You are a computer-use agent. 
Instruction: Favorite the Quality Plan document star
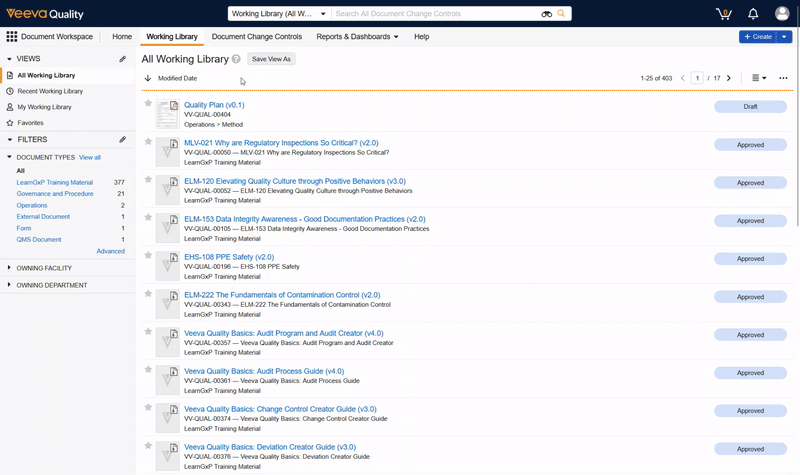click(148, 103)
